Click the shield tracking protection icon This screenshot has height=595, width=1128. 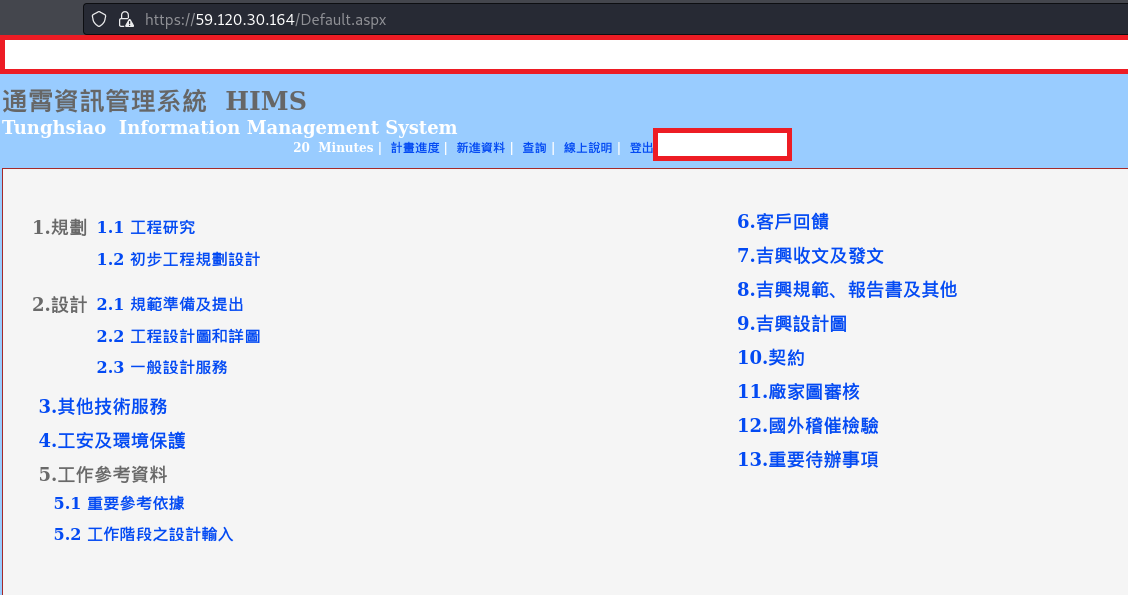99,19
